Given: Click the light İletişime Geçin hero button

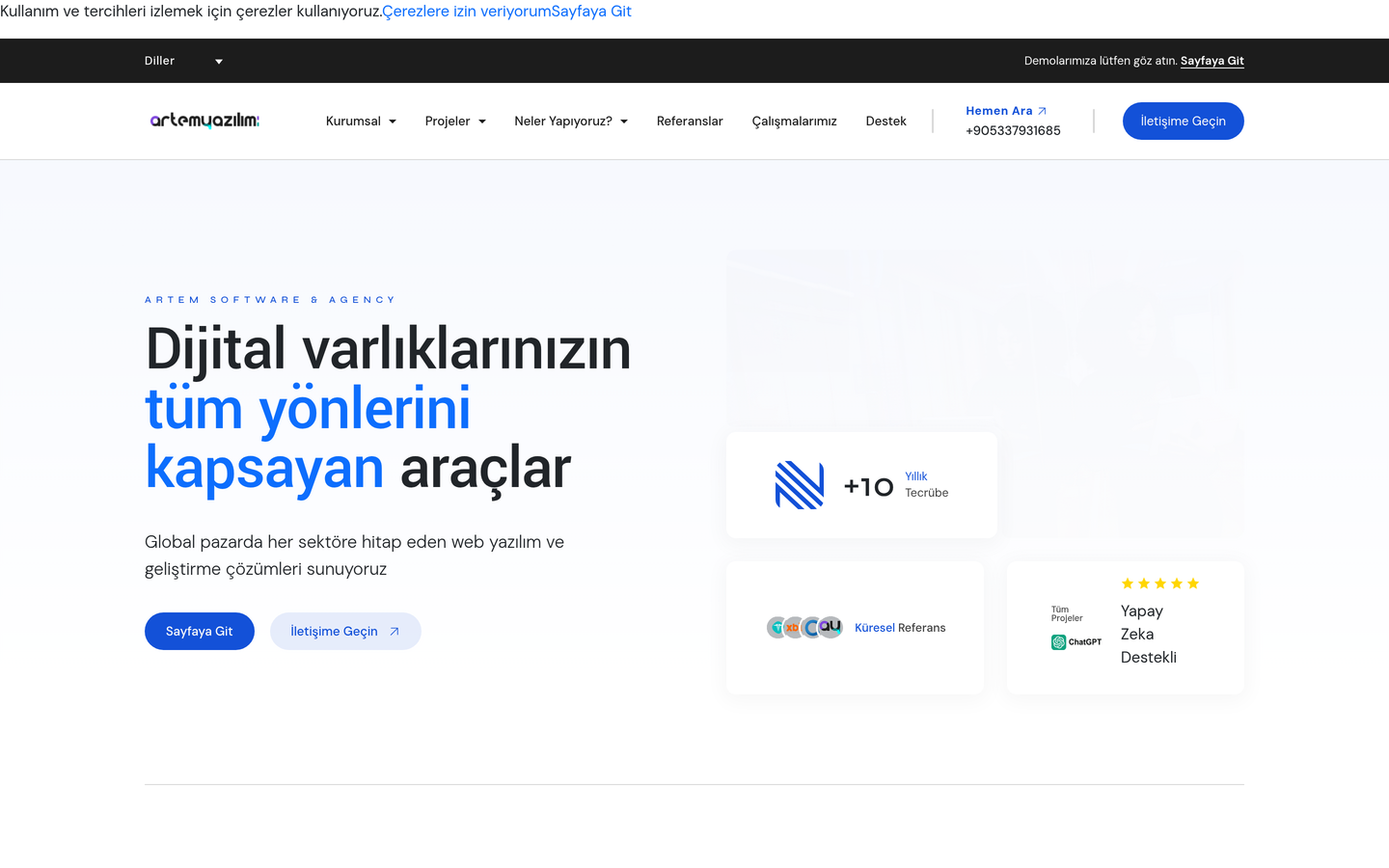Looking at the screenshot, I should click(x=345, y=631).
